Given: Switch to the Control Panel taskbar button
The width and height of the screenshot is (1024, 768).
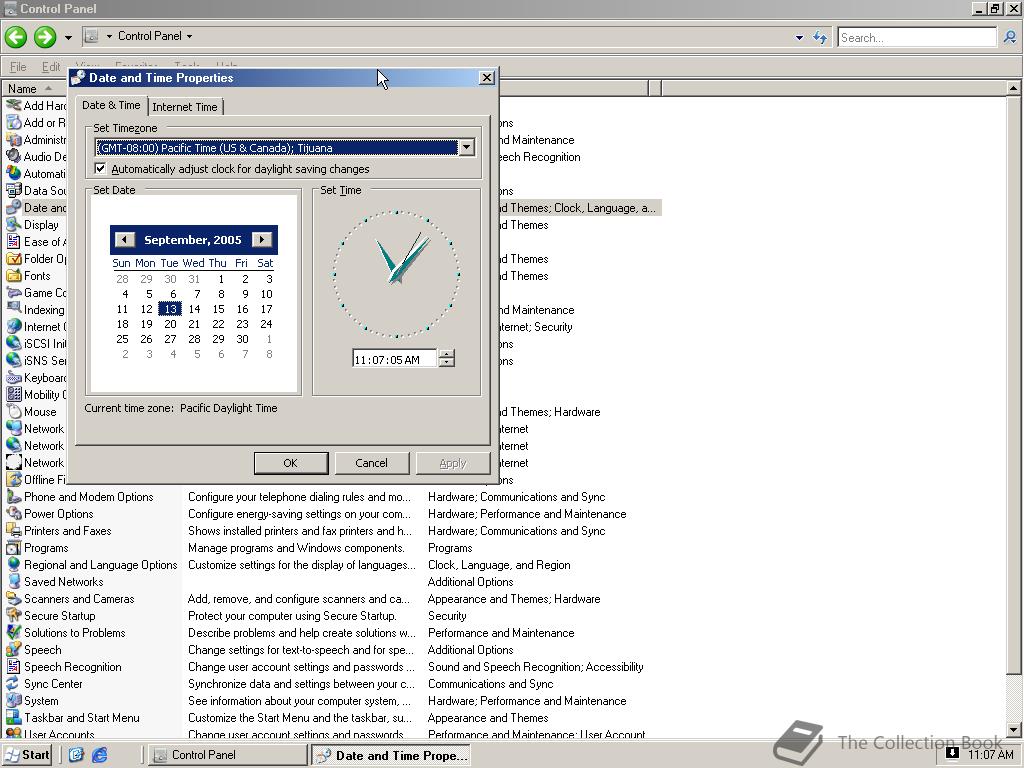Looking at the screenshot, I should tap(227, 755).
